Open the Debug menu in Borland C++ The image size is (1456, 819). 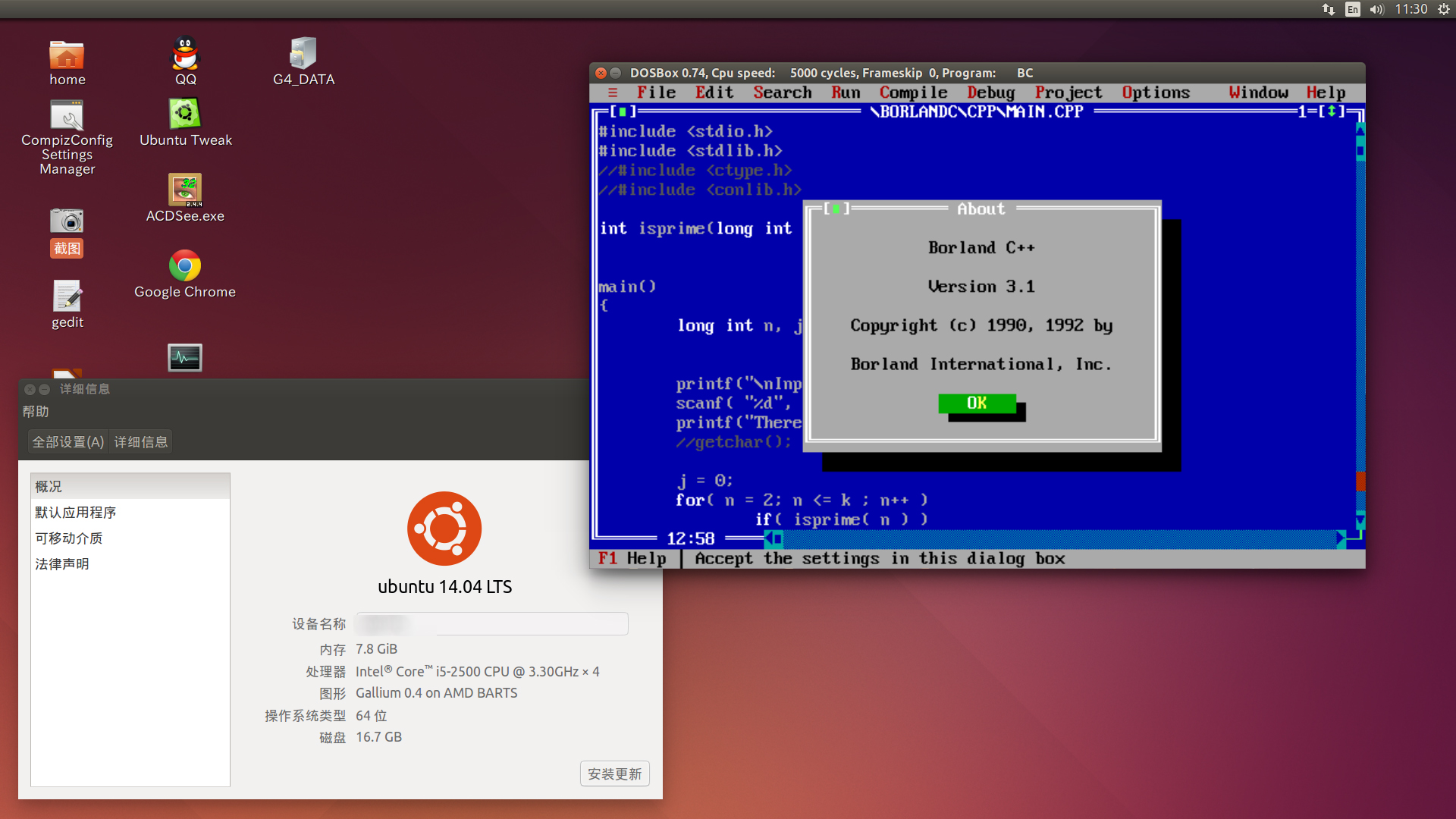click(x=990, y=93)
